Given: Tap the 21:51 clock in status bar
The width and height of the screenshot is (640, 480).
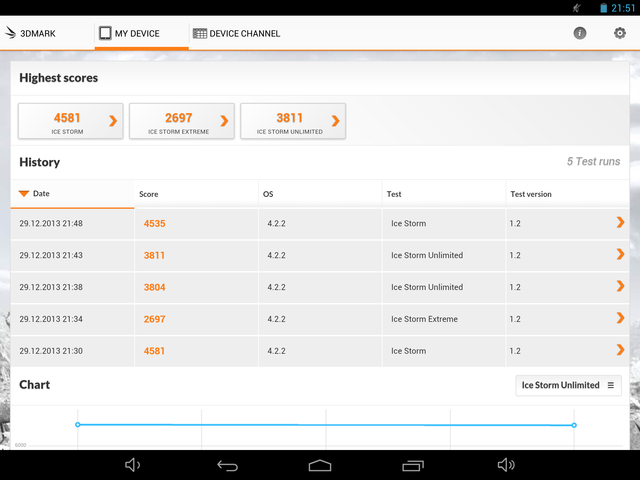Looking at the screenshot, I should tap(623, 8).
